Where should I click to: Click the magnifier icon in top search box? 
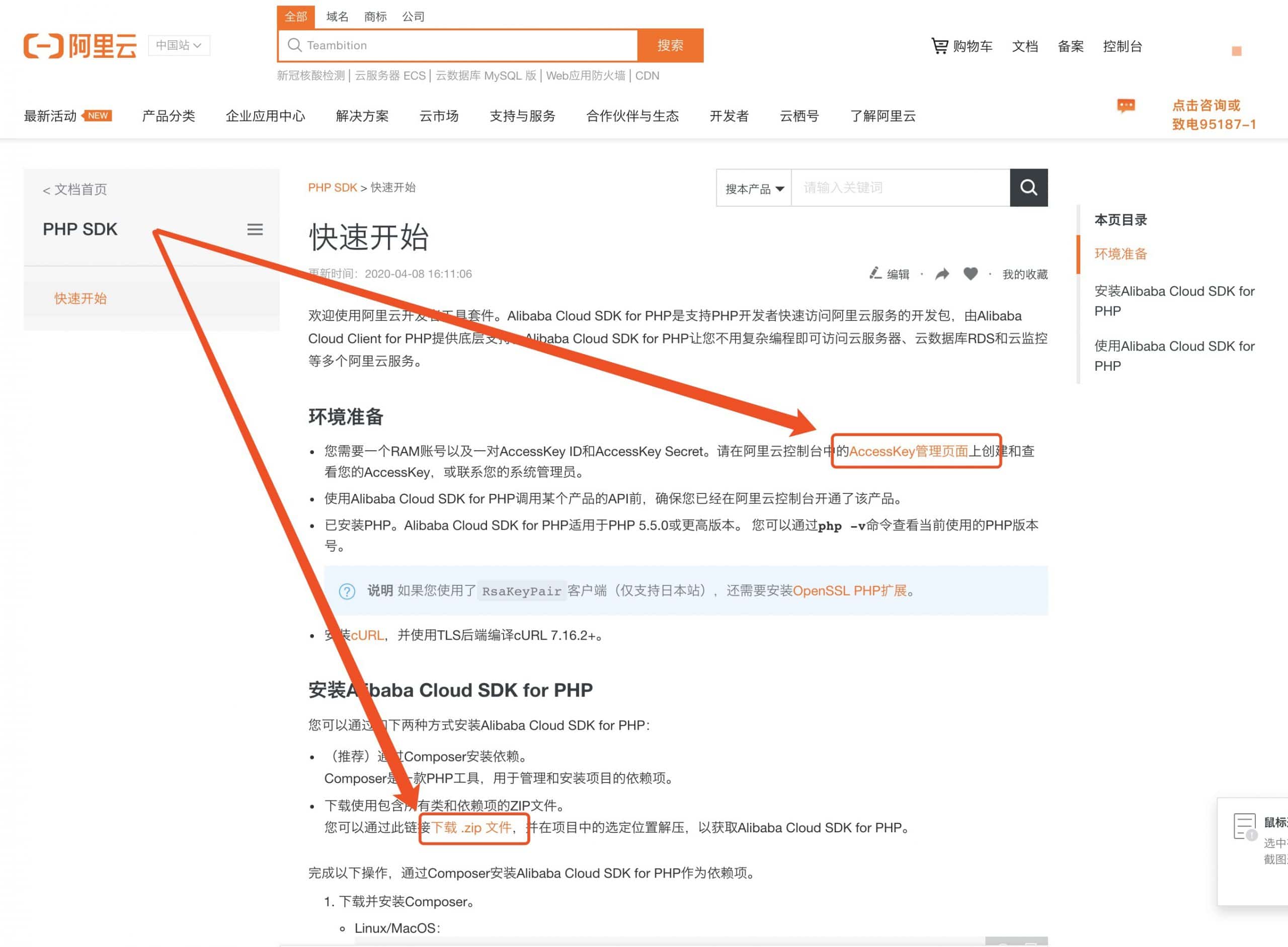point(294,45)
